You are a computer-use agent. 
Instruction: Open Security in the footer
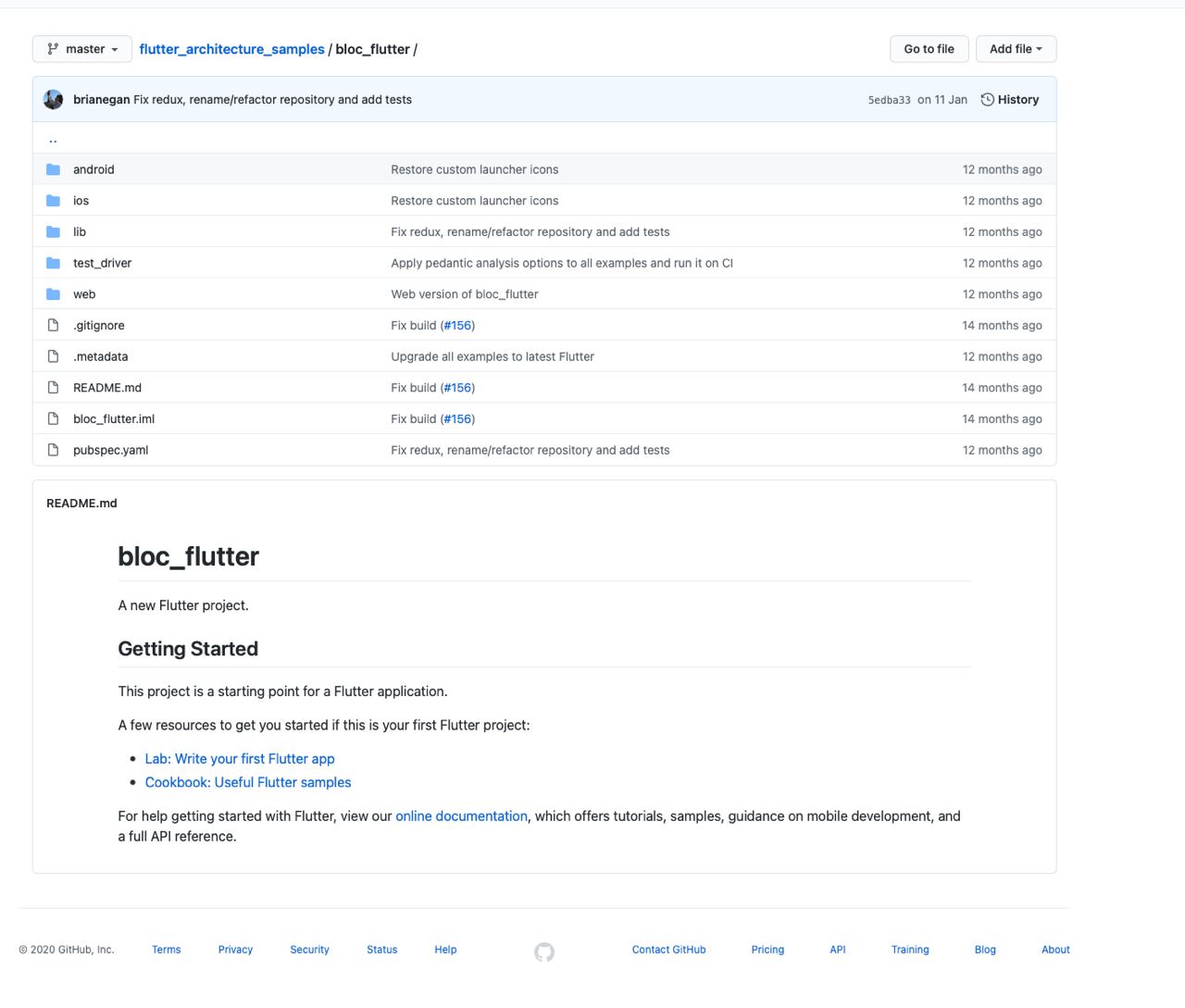click(x=309, y=950)
